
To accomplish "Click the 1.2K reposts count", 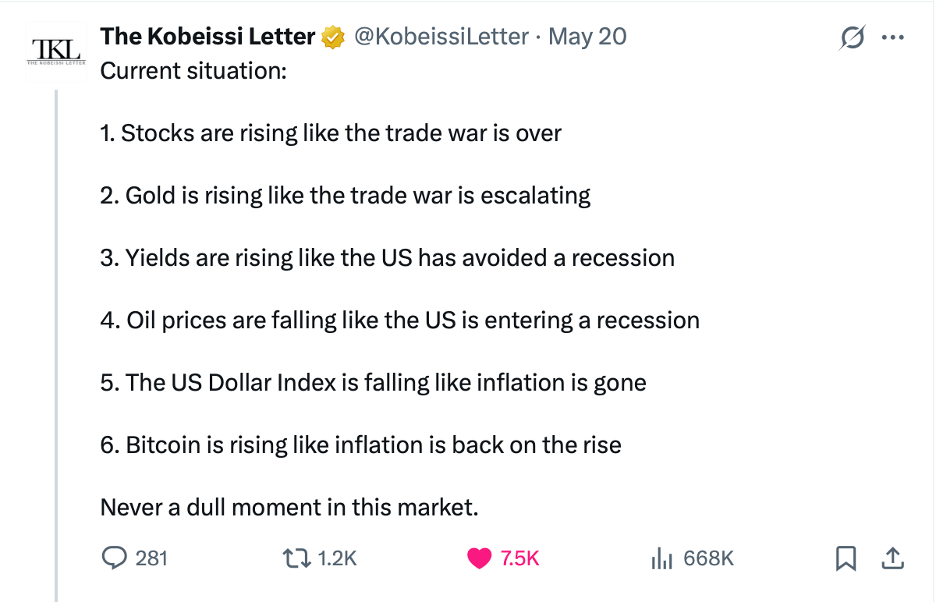I will click(337, 558).
